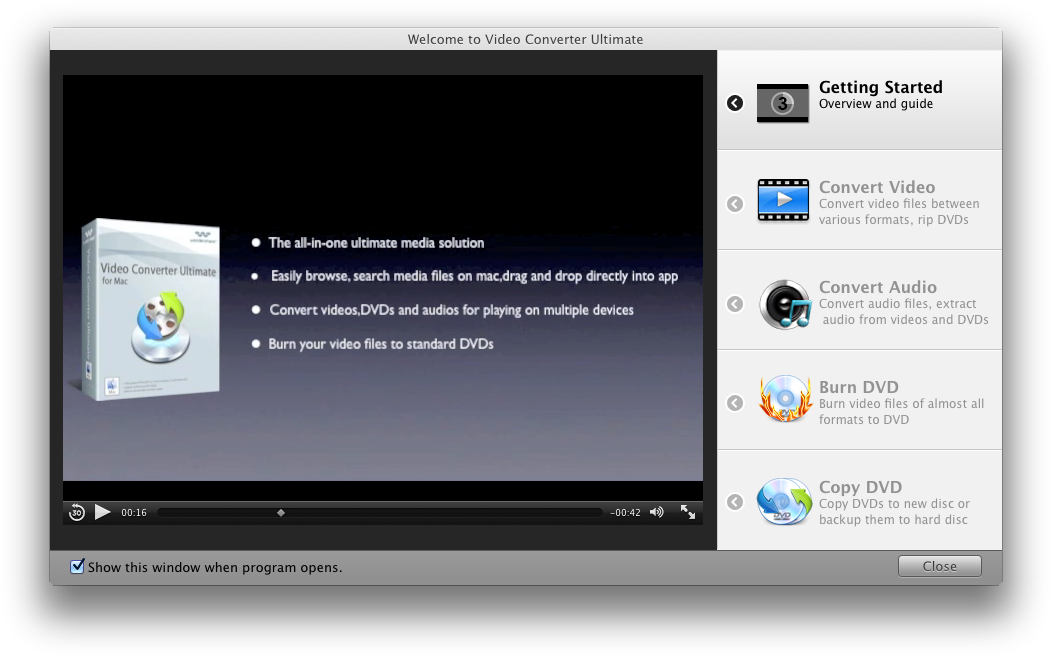Mute the video using the speaker icon
Viewport: 1051px width, 656px height.
pyautogui.click(x=656, y=512)
